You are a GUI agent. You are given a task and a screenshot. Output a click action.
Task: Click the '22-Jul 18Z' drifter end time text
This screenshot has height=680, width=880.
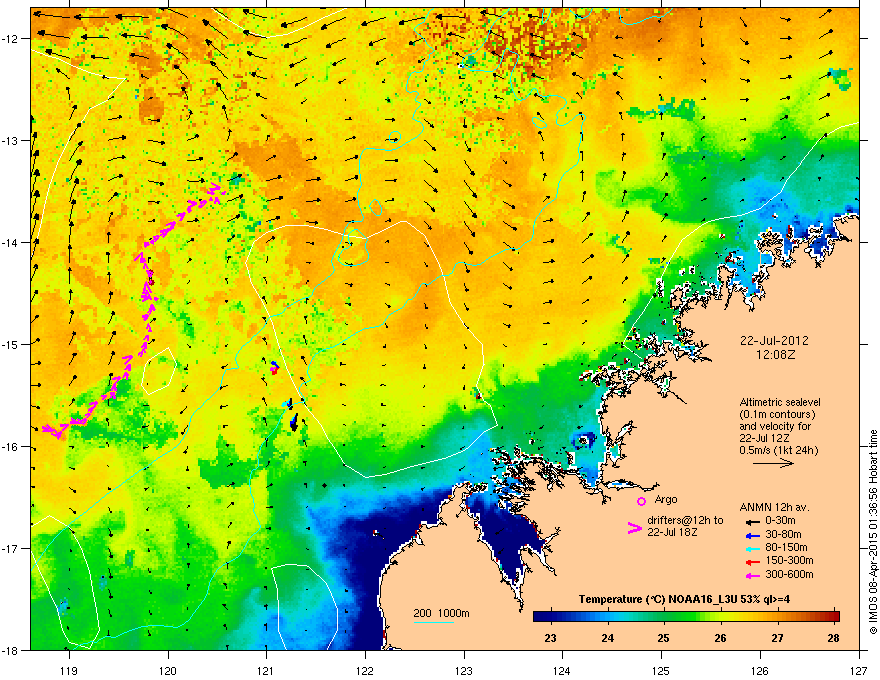672,532
